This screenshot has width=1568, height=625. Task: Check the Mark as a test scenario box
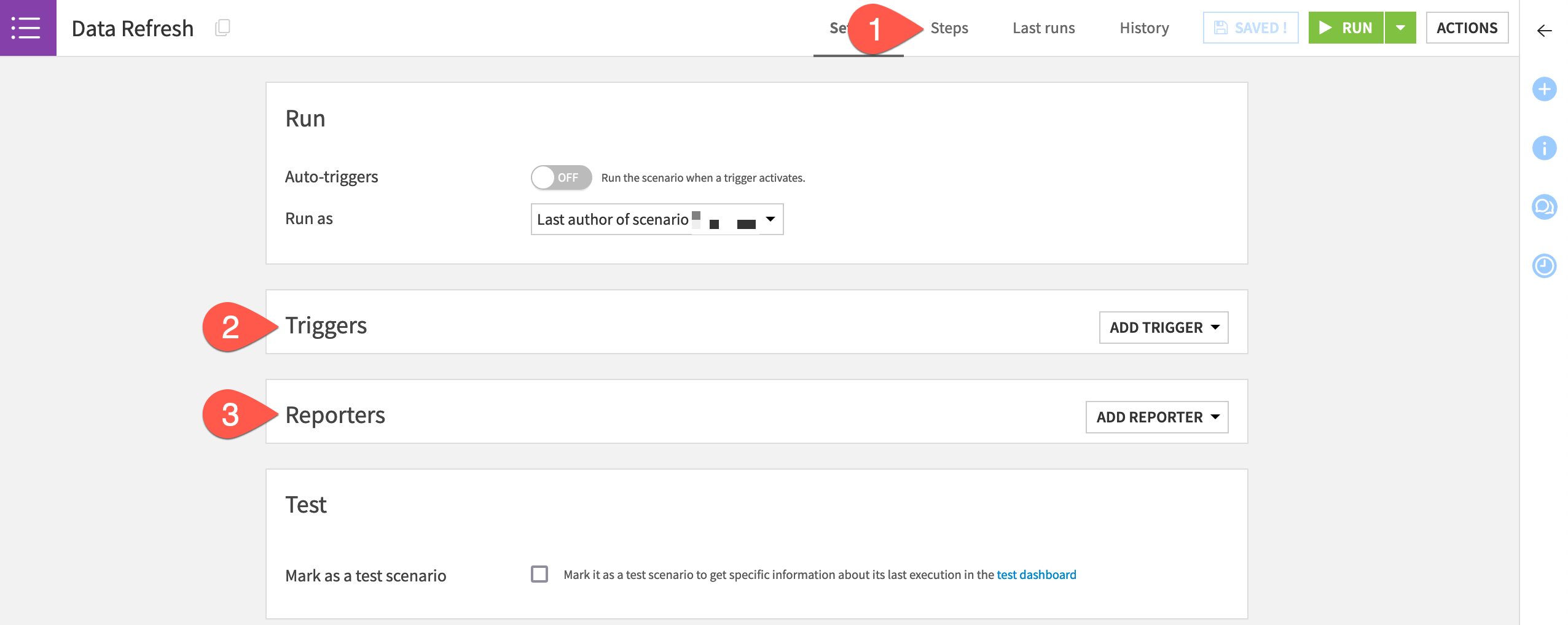click(x=539, y=574)
